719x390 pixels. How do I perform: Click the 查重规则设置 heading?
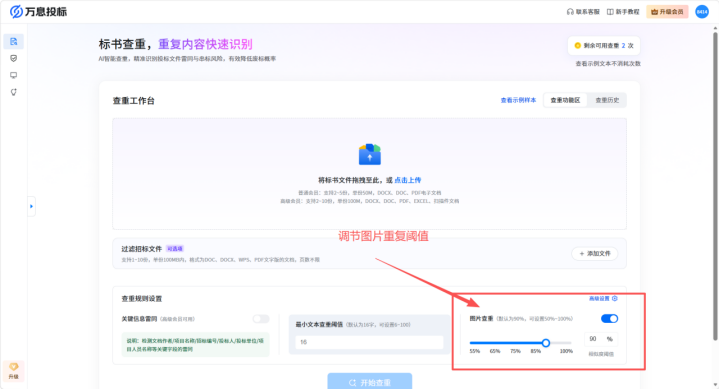pos(142,299)
